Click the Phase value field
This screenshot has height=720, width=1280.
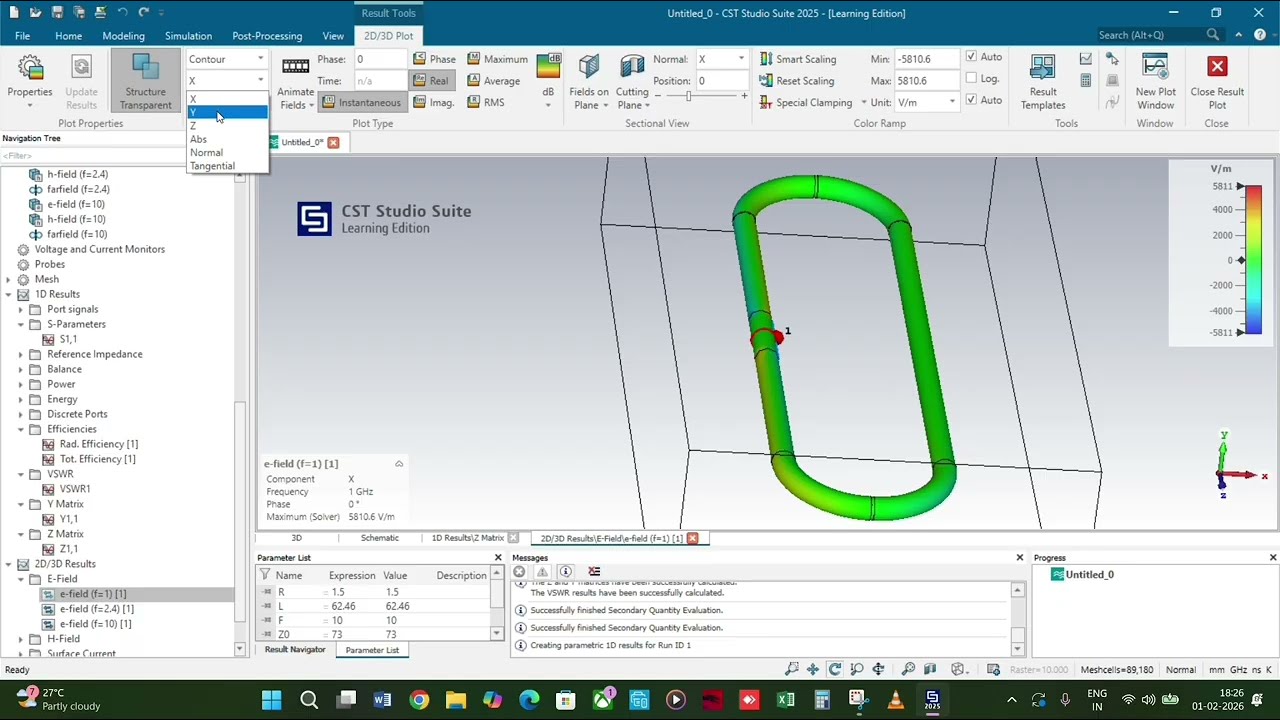(x=380, y=59)
